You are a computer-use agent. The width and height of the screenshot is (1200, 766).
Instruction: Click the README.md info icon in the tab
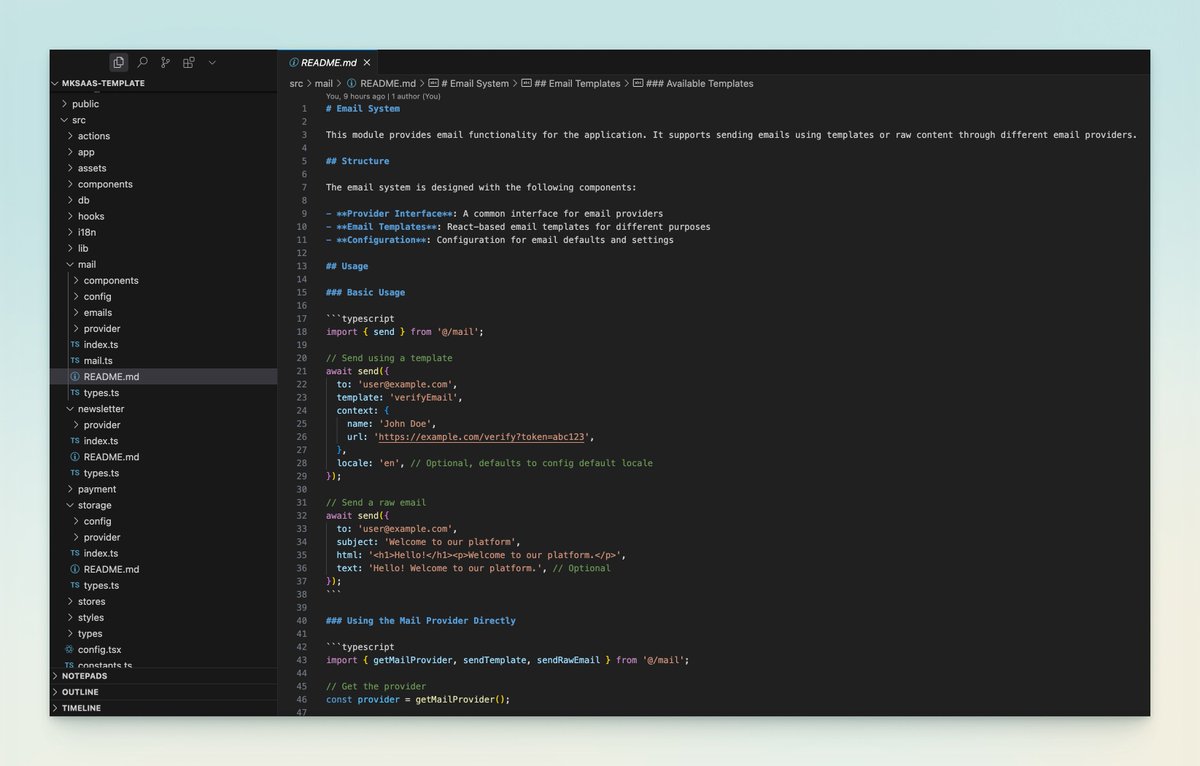coord(293,61)
